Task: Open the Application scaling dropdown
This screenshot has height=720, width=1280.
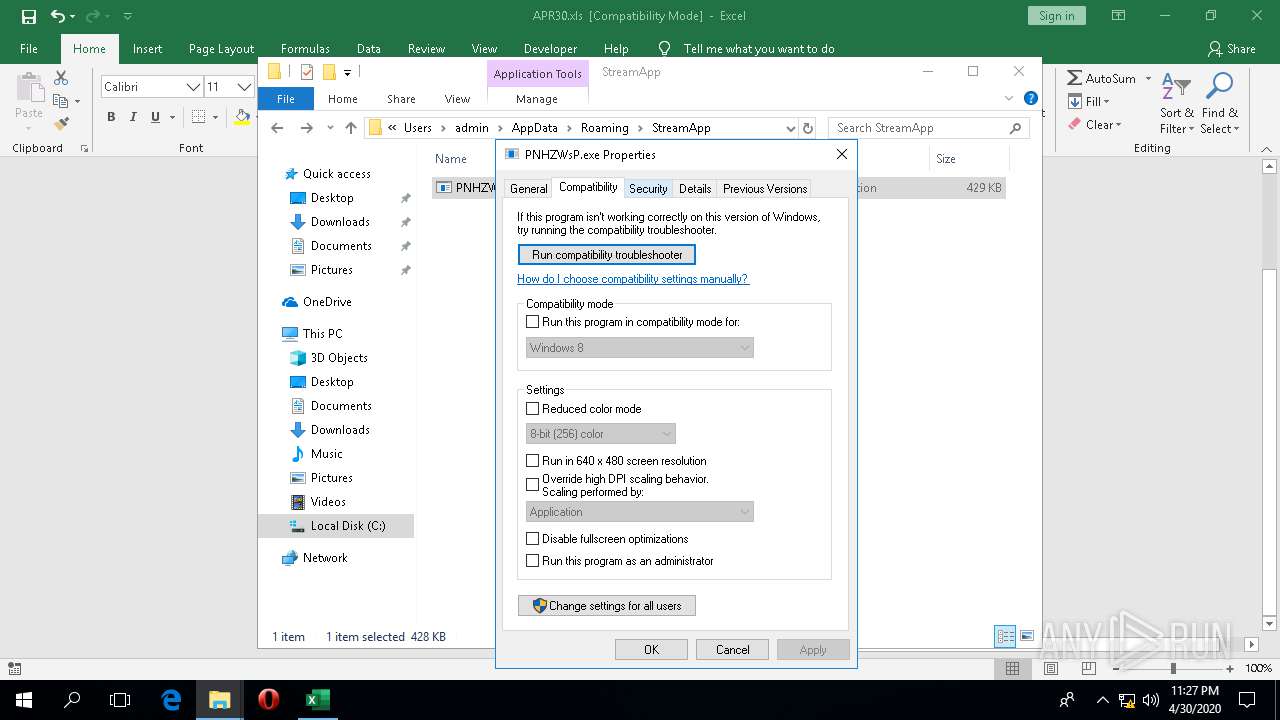Action: pos(640,512)
